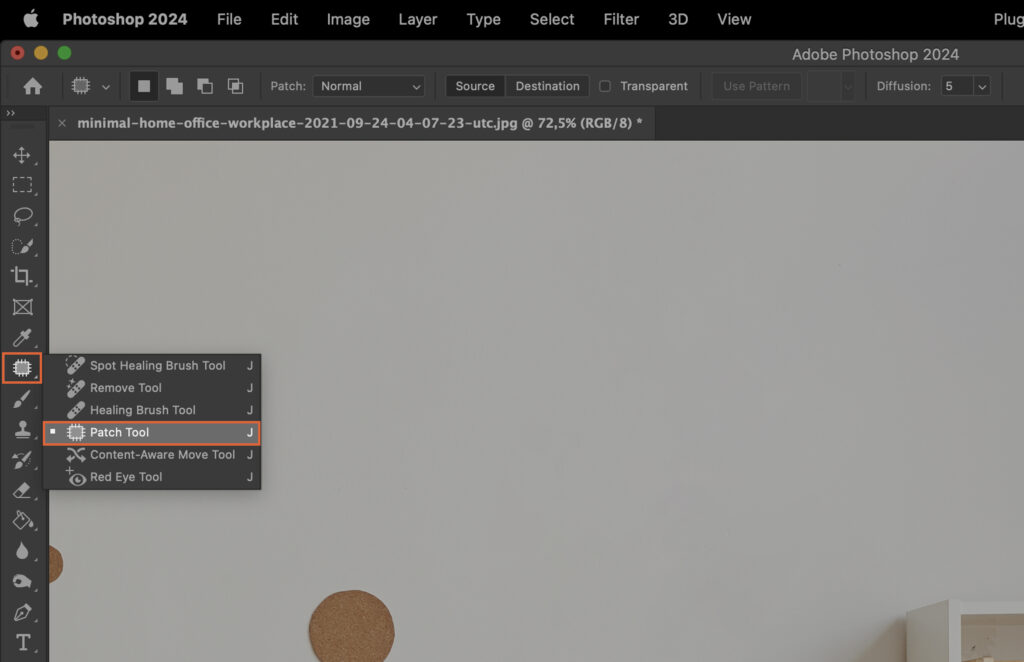Viewport: 1024px width, 662px height.
Task: Select the Brush tool
Action: pos(23,400)
